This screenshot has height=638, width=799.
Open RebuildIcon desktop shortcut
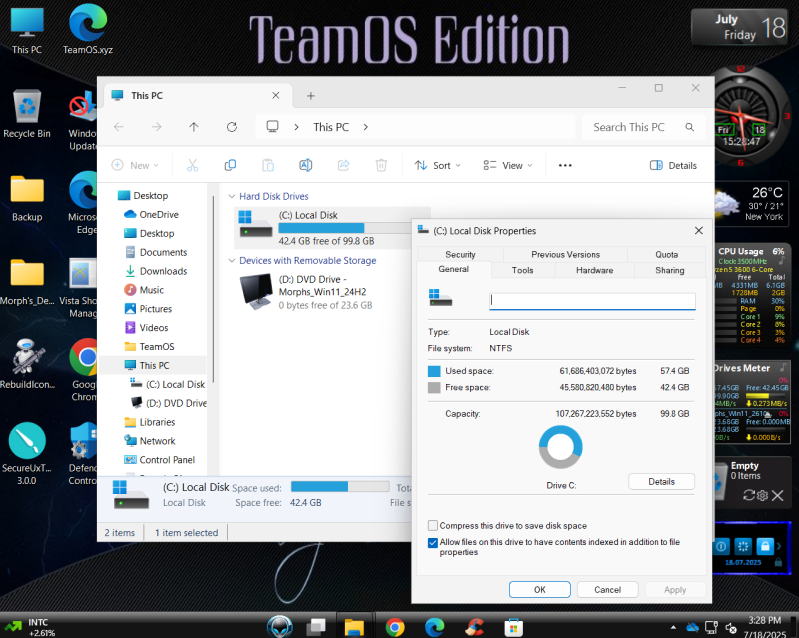click(27, 364)
